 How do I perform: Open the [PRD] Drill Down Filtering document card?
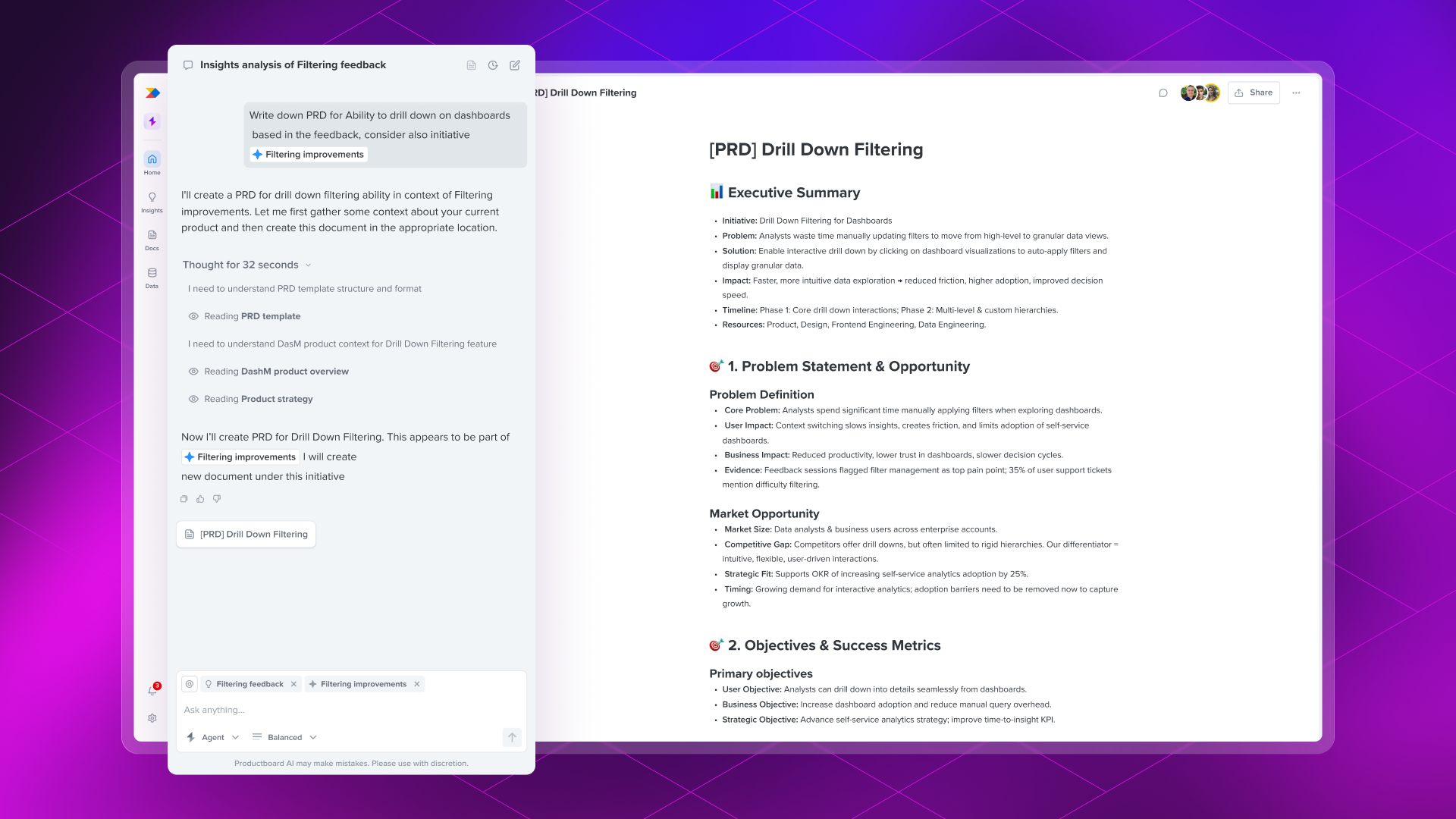point(246,534)
